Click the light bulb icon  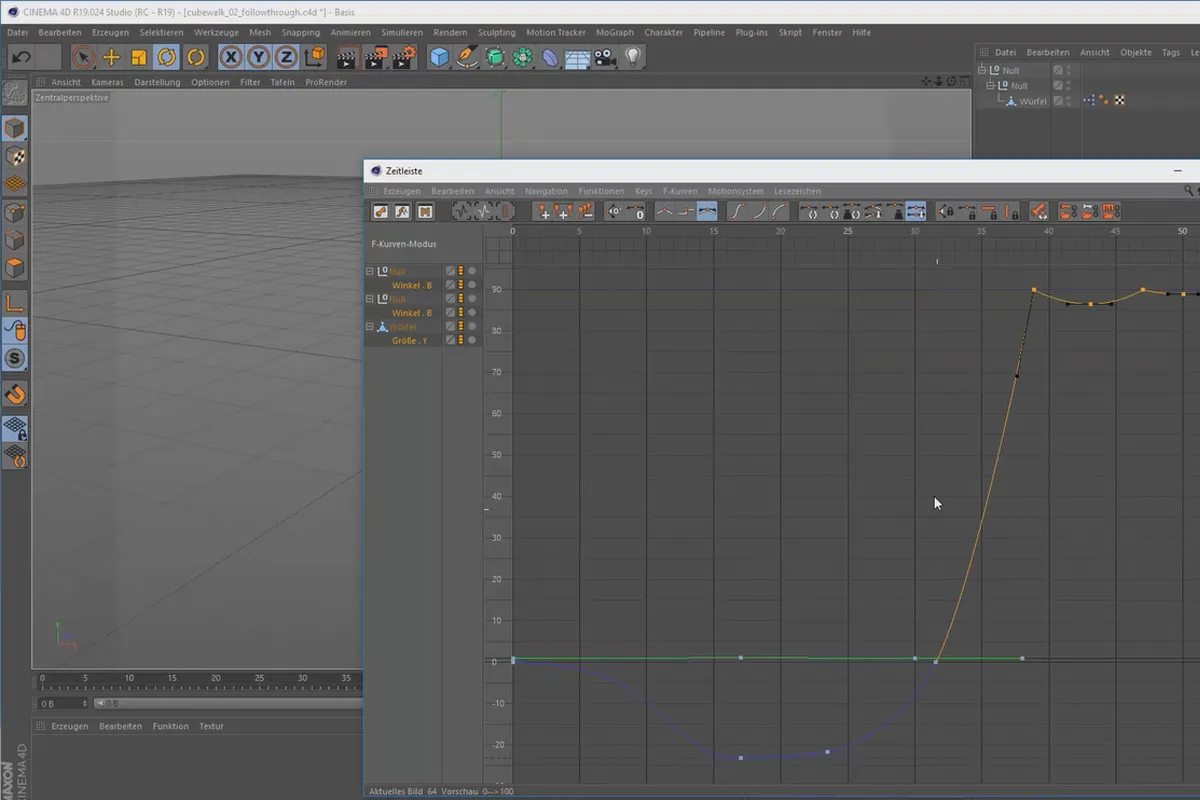633,57
